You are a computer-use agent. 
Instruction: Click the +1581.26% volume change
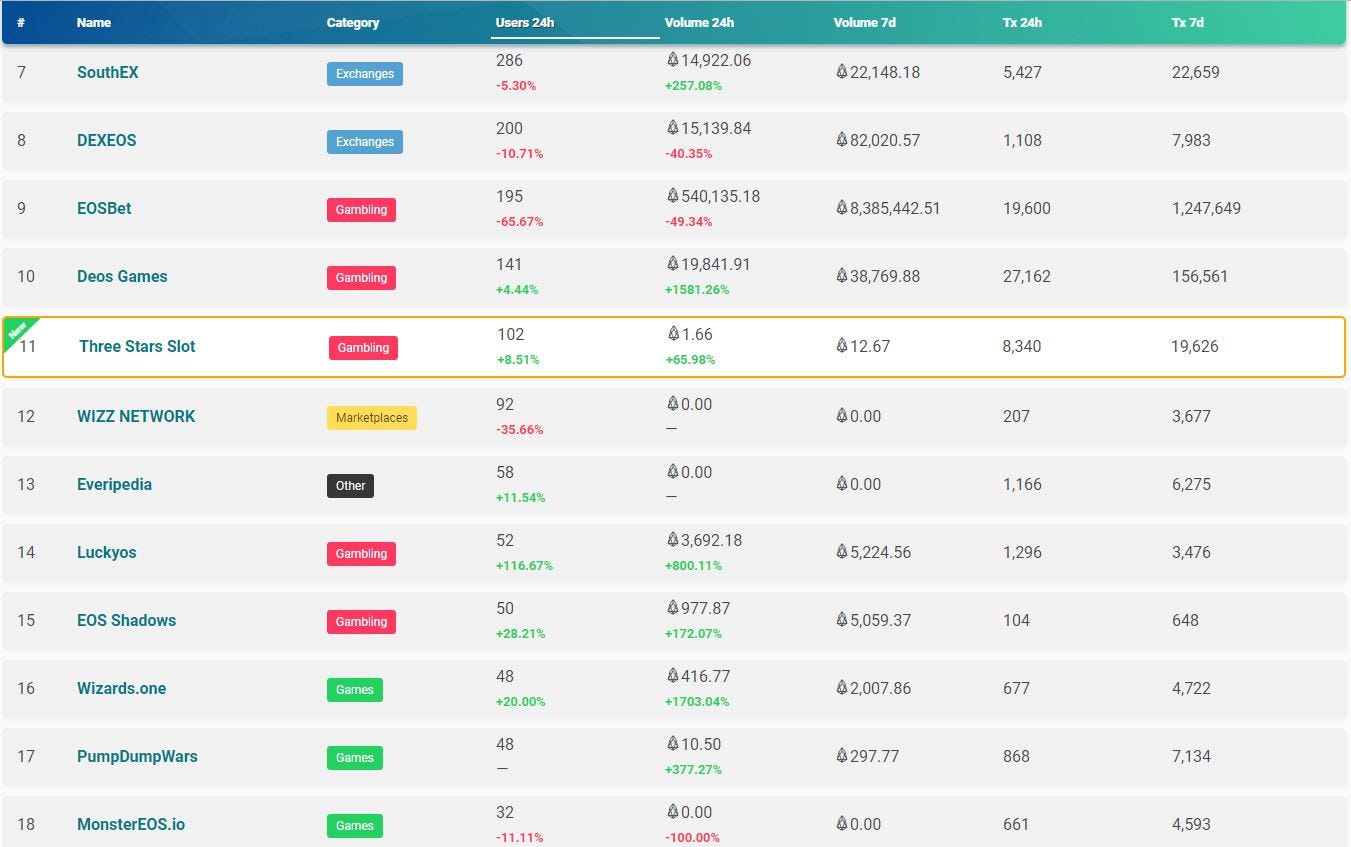coord(697,290)
